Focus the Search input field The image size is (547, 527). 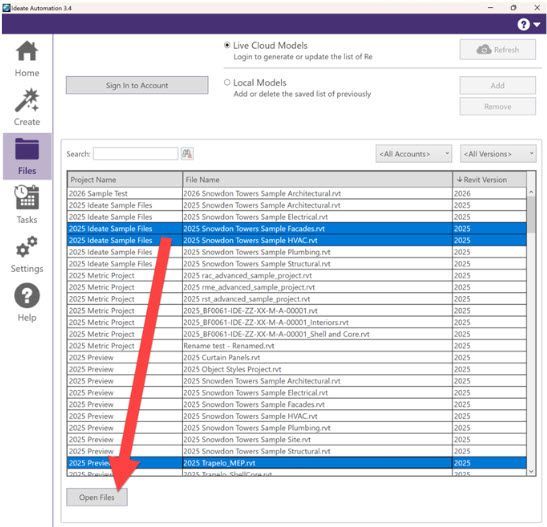click(136, 153)
